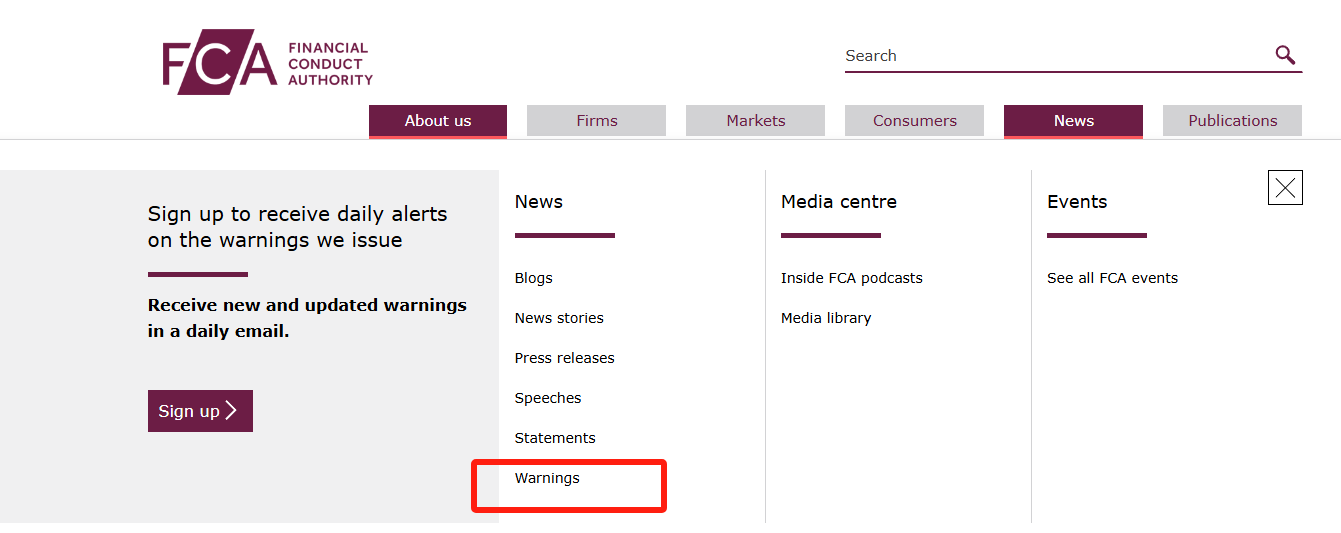
Task: Open the Blogs link
Action: [534, 278]
